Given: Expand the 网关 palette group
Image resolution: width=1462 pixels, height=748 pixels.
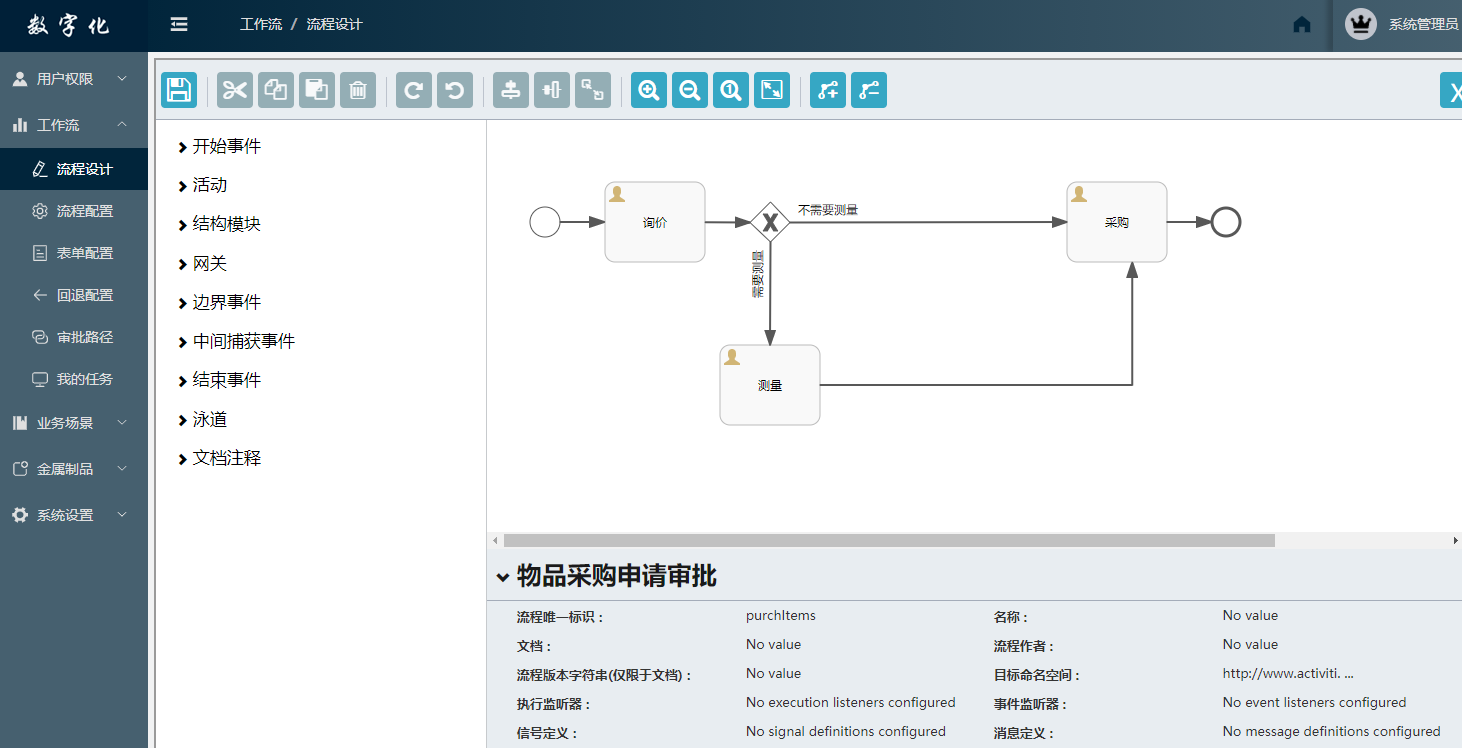Looking at the screenshot, I should pos(204,264).
